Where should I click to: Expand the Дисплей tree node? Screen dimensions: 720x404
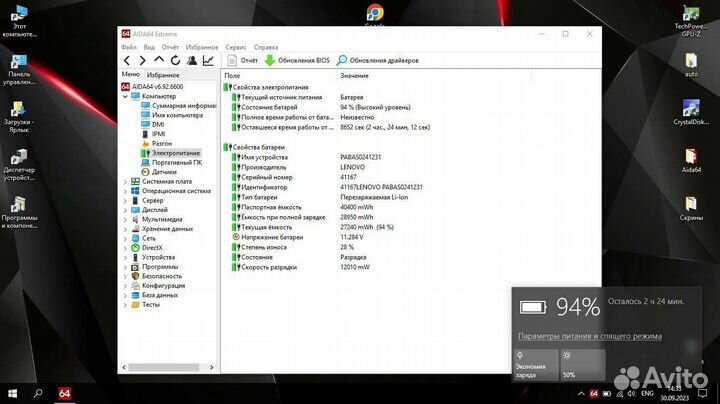pyautogui.click(x=125, y=210)
